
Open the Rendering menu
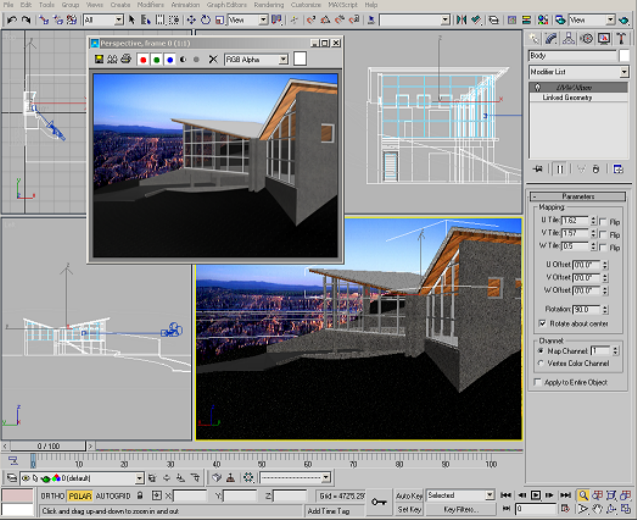[x=268, y=5]
